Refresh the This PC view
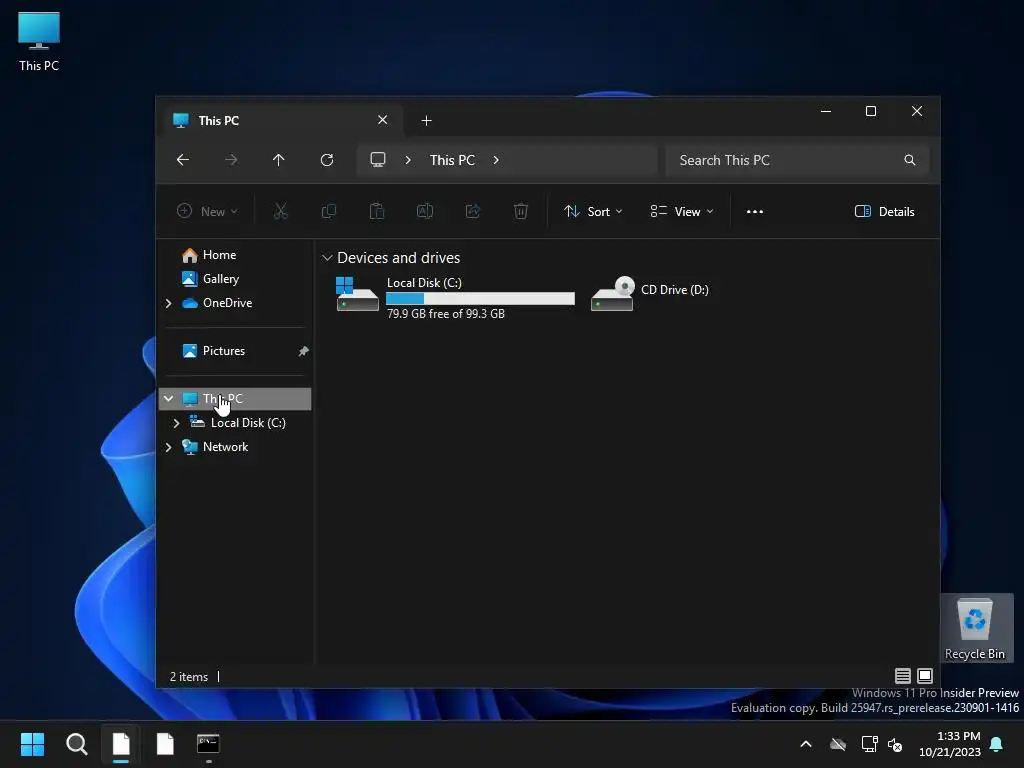This screenshot has width=1024, height=768. click(x=327, y=160)
